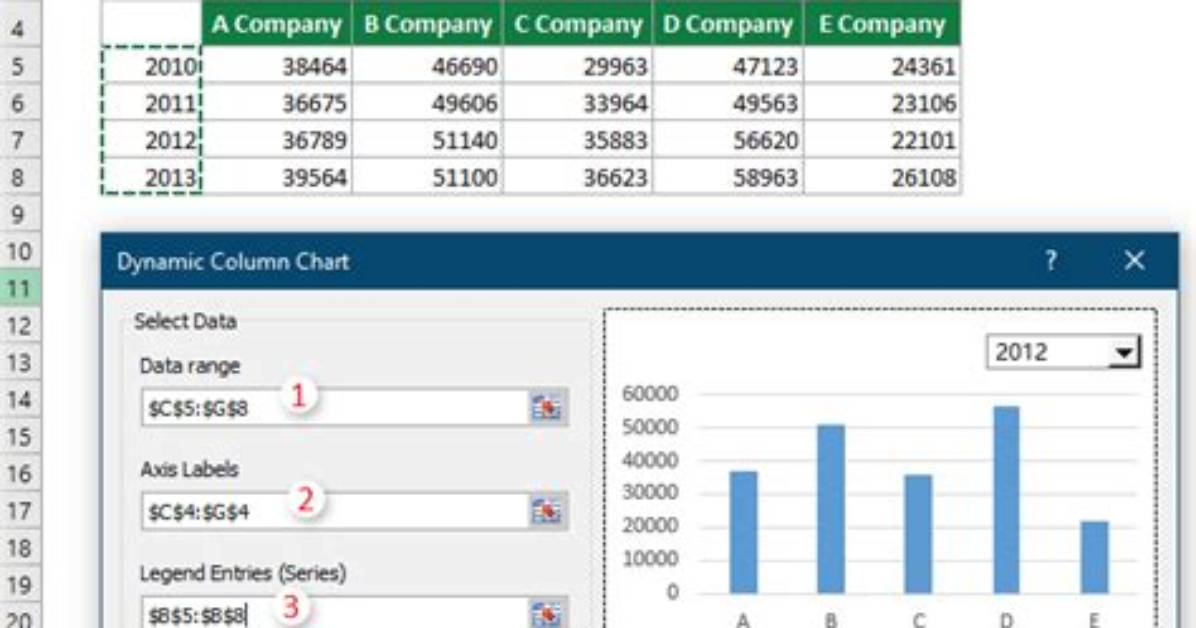
Task: Select the 2012 year cell in table
Action: 151,140
